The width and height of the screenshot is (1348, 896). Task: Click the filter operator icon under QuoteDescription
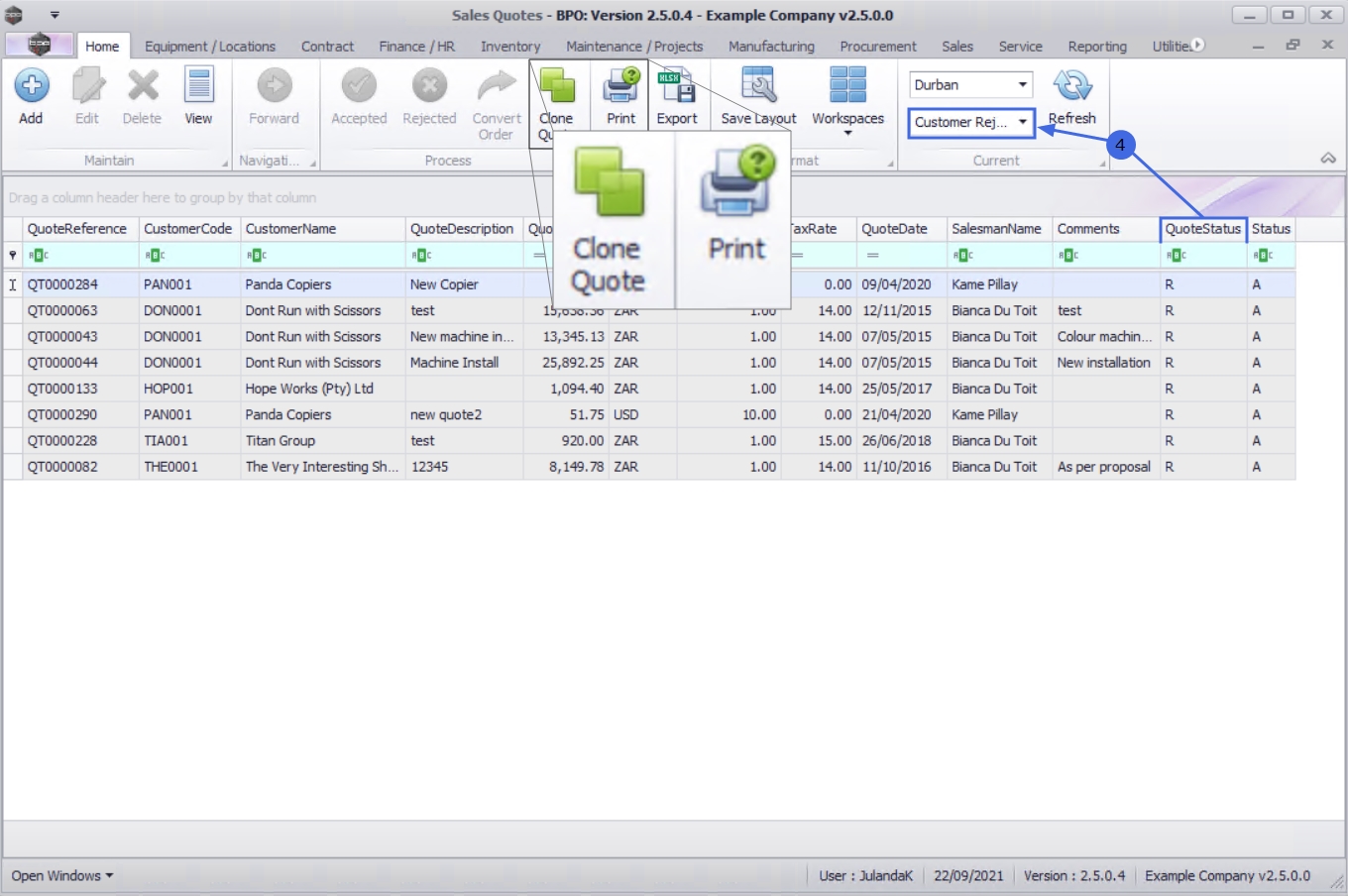point(421,256)
